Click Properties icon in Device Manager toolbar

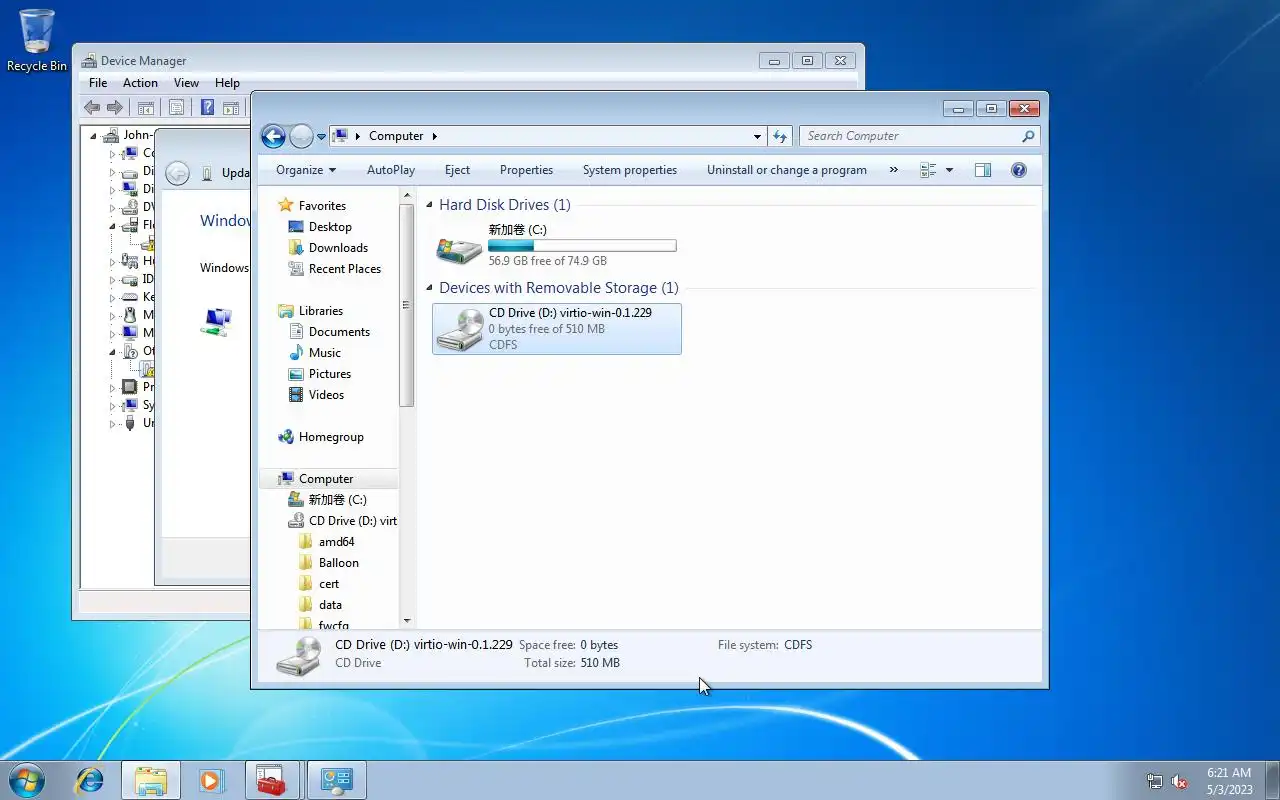tap(176, 108)
